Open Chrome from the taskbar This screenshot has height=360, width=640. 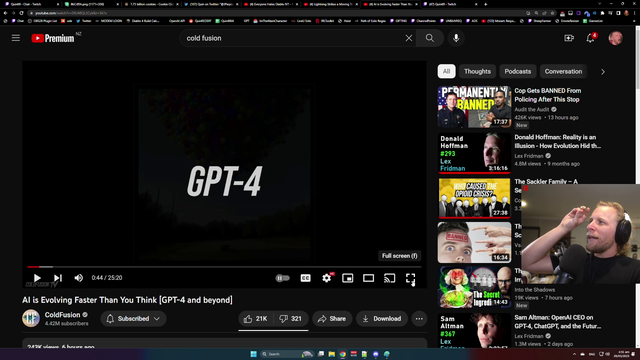pyautogui.click(x=342, y=354)
